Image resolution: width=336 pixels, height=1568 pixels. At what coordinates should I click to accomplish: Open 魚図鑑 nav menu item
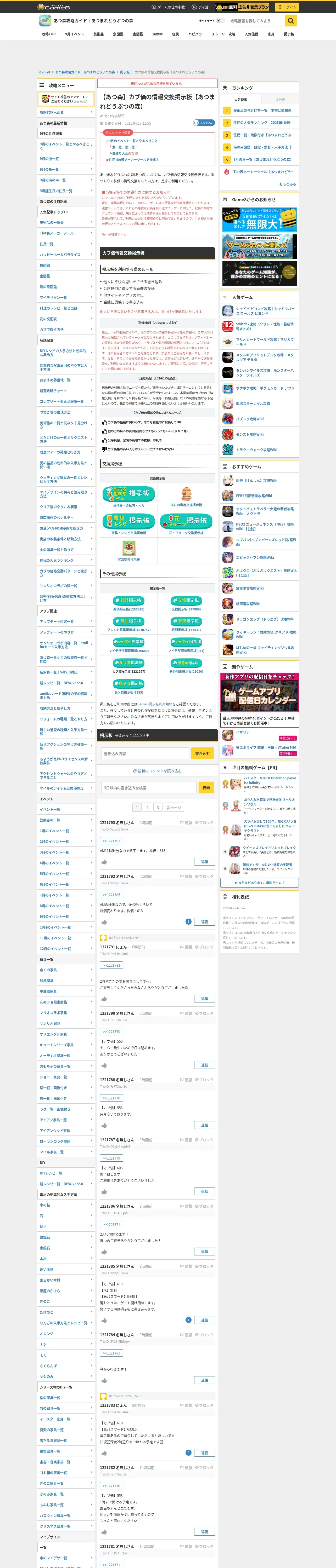[118, 34]
